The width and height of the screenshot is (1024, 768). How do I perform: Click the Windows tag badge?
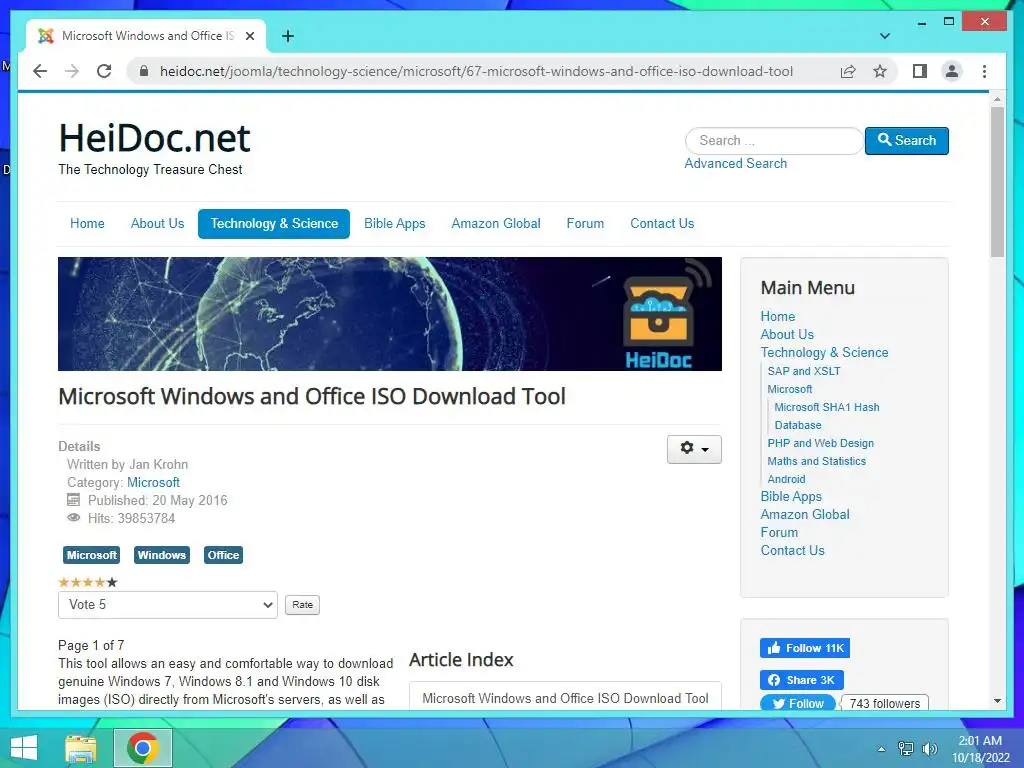(162, 555)
